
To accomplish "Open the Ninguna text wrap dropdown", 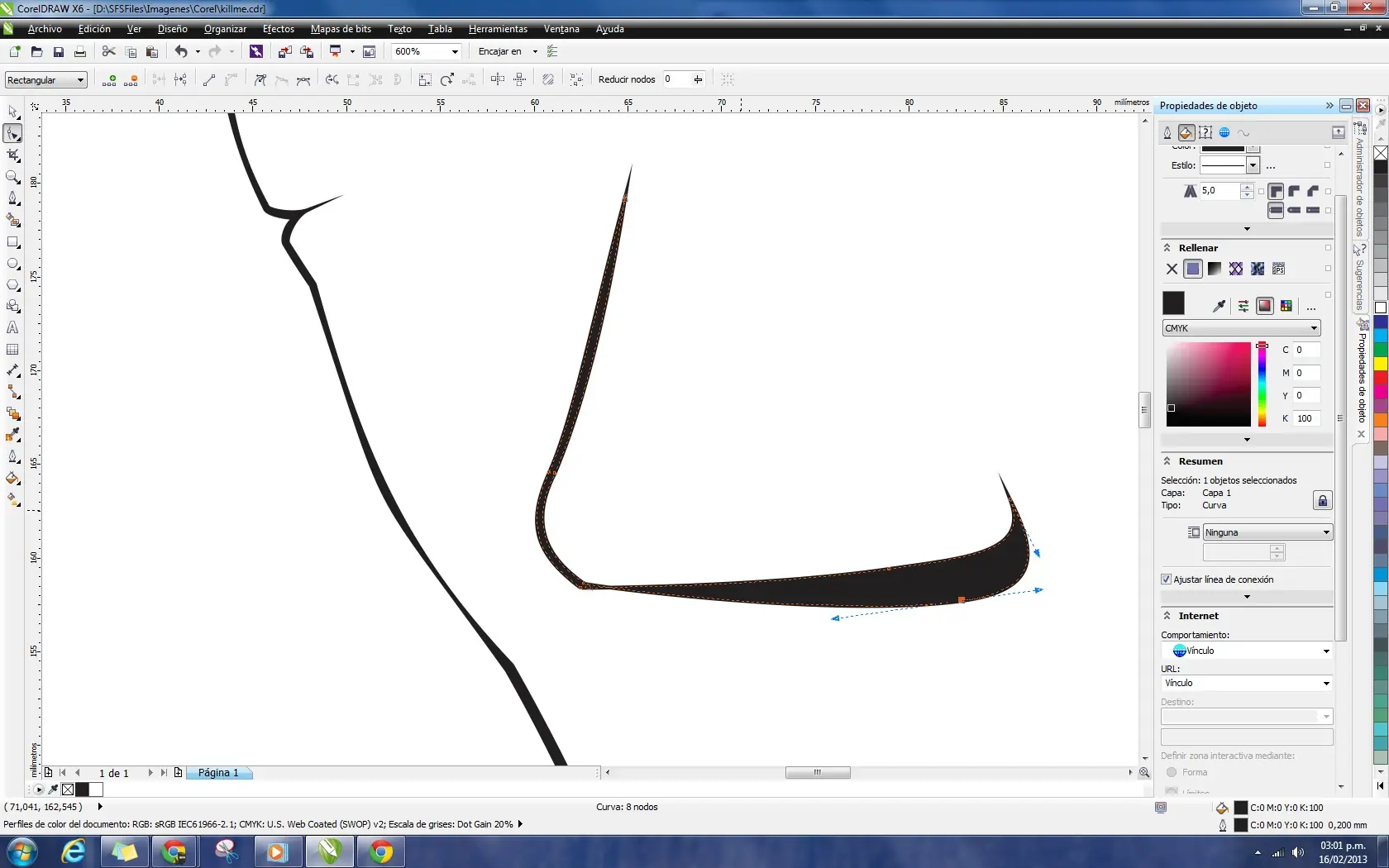I will tap(1267, 532).
